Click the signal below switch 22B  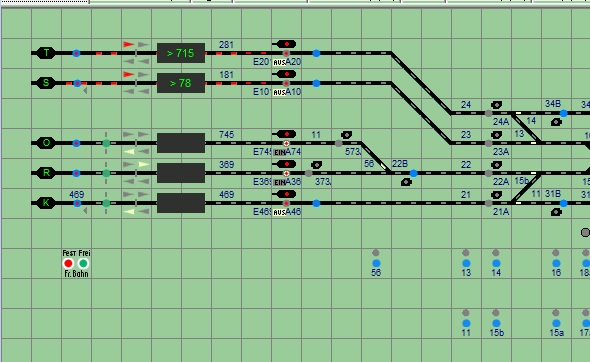[406, 183]
